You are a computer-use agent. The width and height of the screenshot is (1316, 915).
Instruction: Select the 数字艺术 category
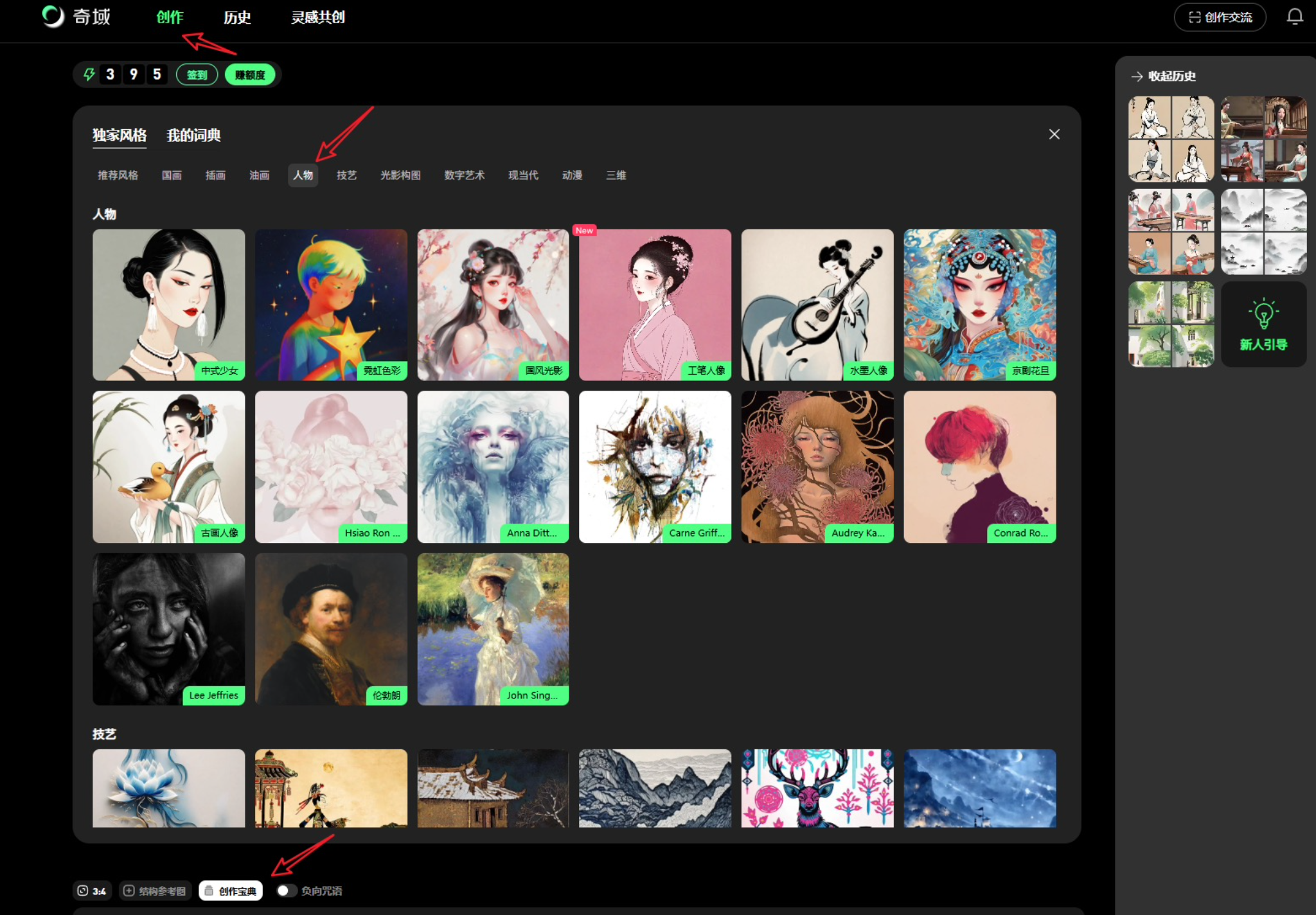click(464, 175)
